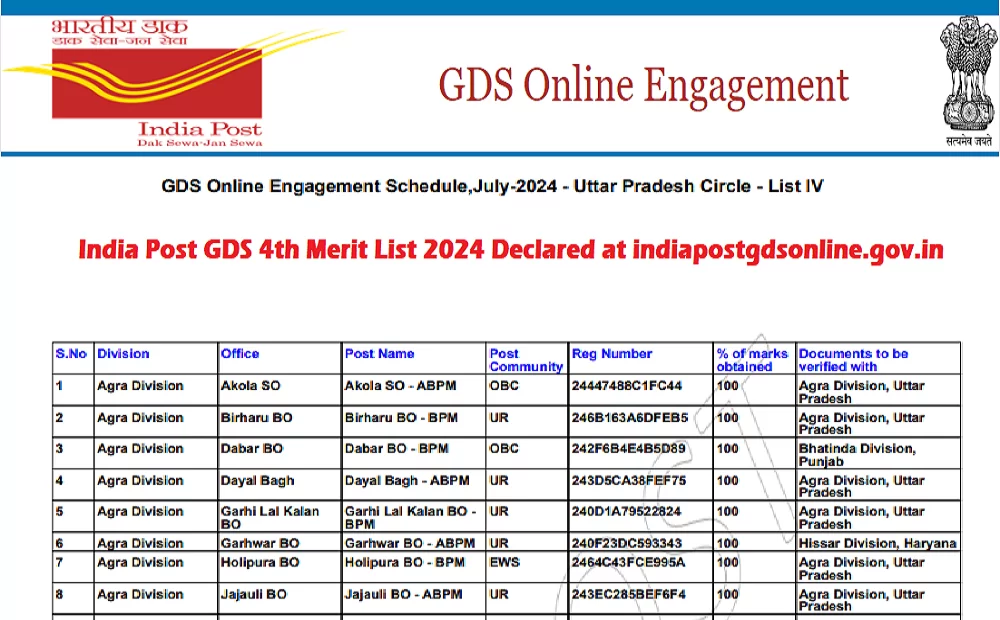Click the India Post logo
Viewport: 1000px width, 620px height.
point(158,84)
